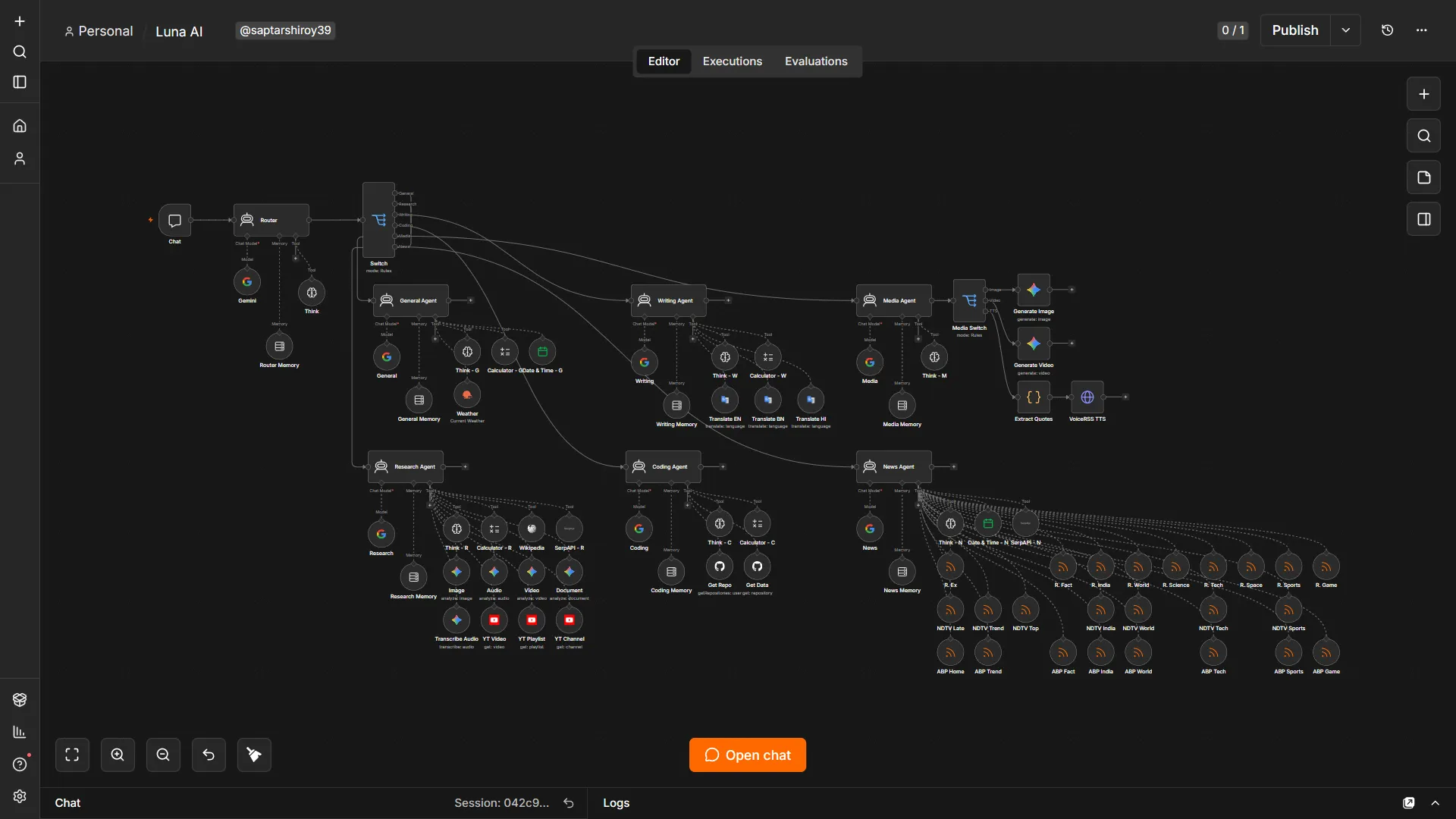Screen dimensions: 1456x819
Task: Add a node with the canvas plus button
Action: click(x=1423, y=94)
